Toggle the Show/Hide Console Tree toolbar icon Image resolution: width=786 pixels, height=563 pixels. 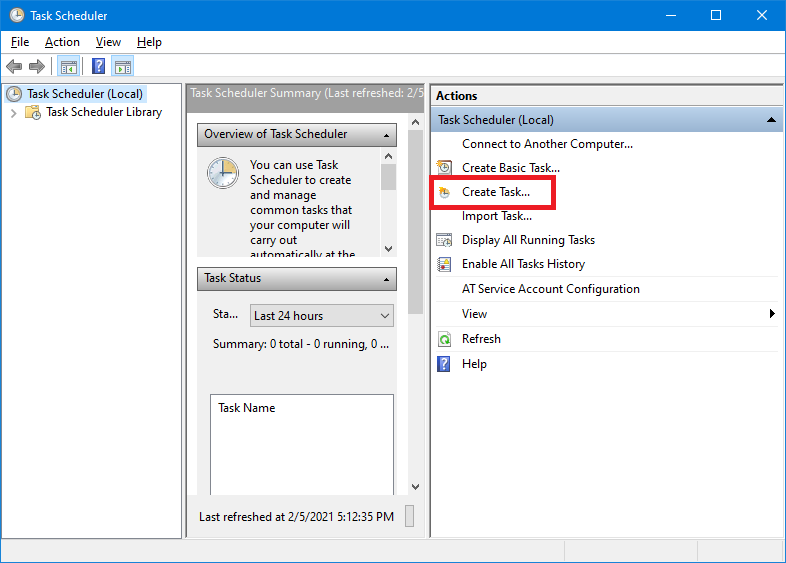(x=69, y=66)
